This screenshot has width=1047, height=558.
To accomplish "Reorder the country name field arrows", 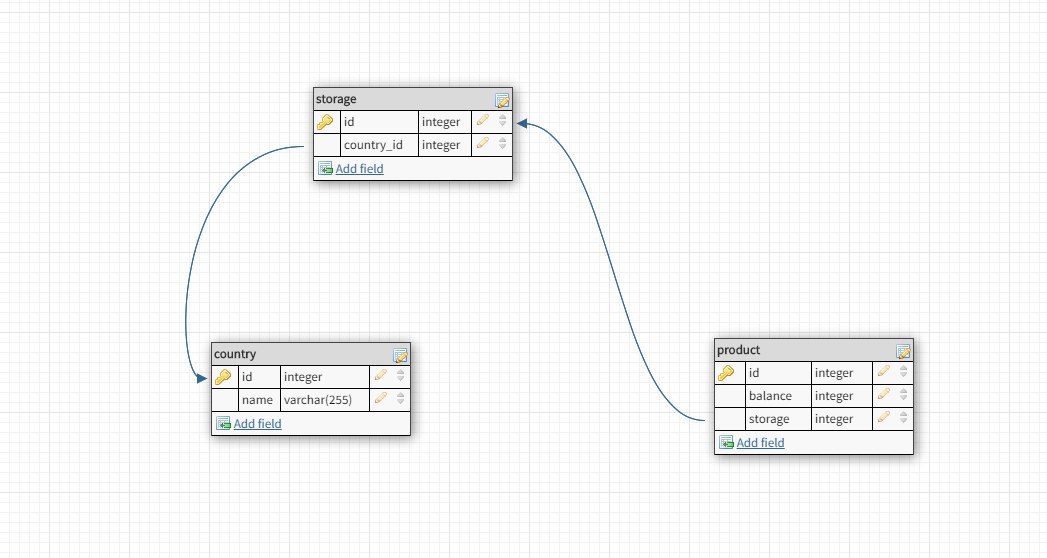I will click(x=401, y=398).
